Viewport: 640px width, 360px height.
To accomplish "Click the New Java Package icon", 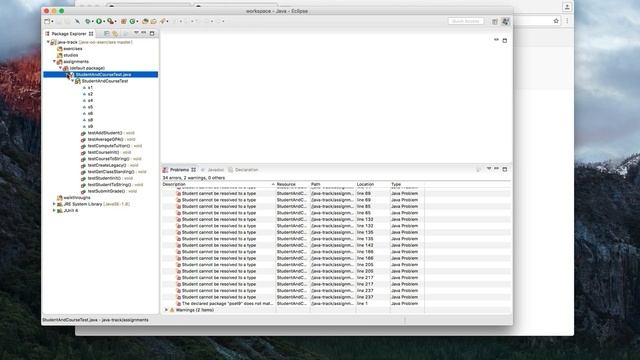I will coord(123,21).
